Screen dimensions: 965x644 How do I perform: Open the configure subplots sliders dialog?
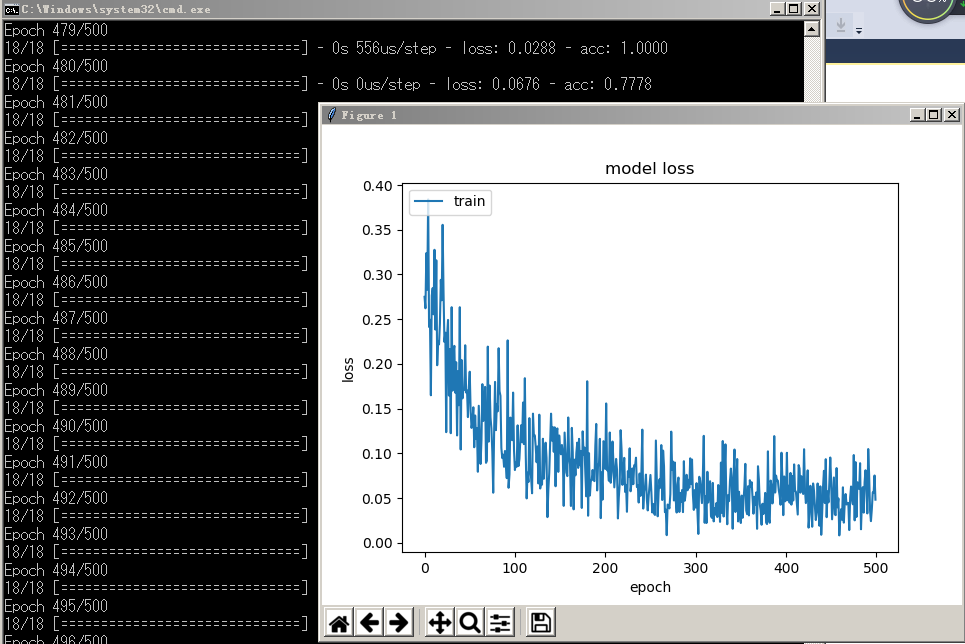point(500,623)
